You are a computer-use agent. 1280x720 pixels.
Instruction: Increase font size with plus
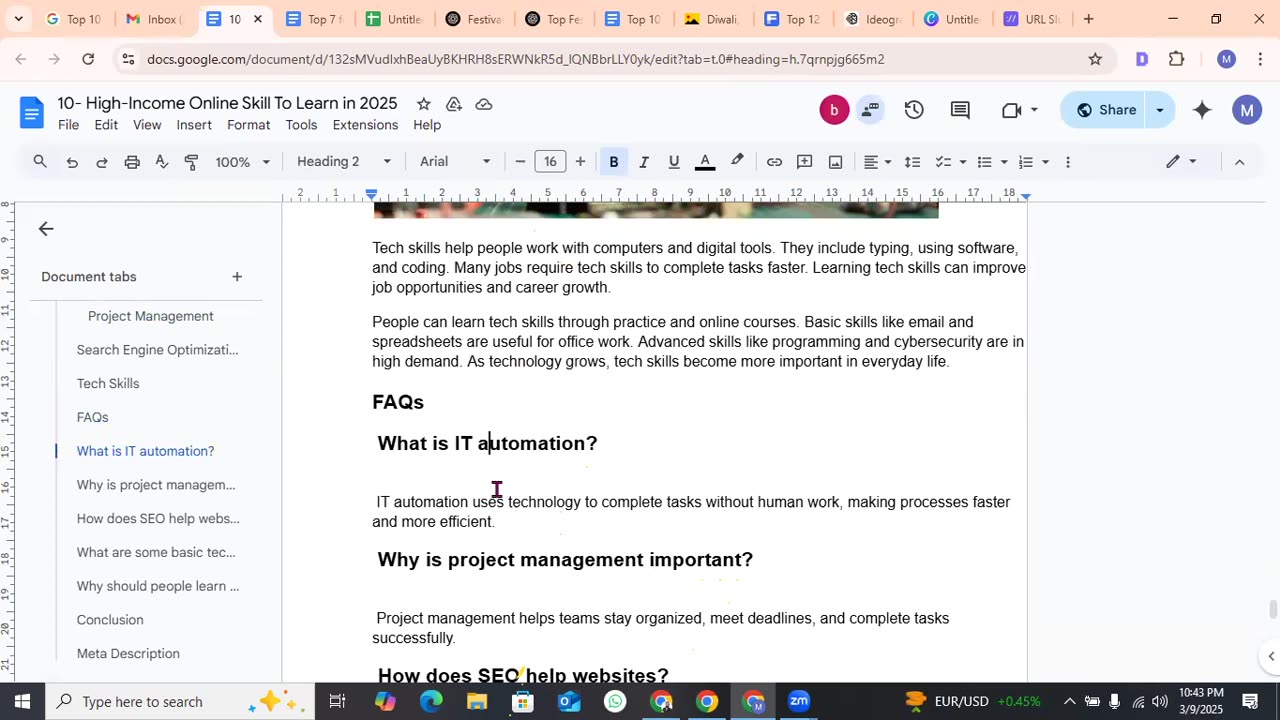point(580,162)
